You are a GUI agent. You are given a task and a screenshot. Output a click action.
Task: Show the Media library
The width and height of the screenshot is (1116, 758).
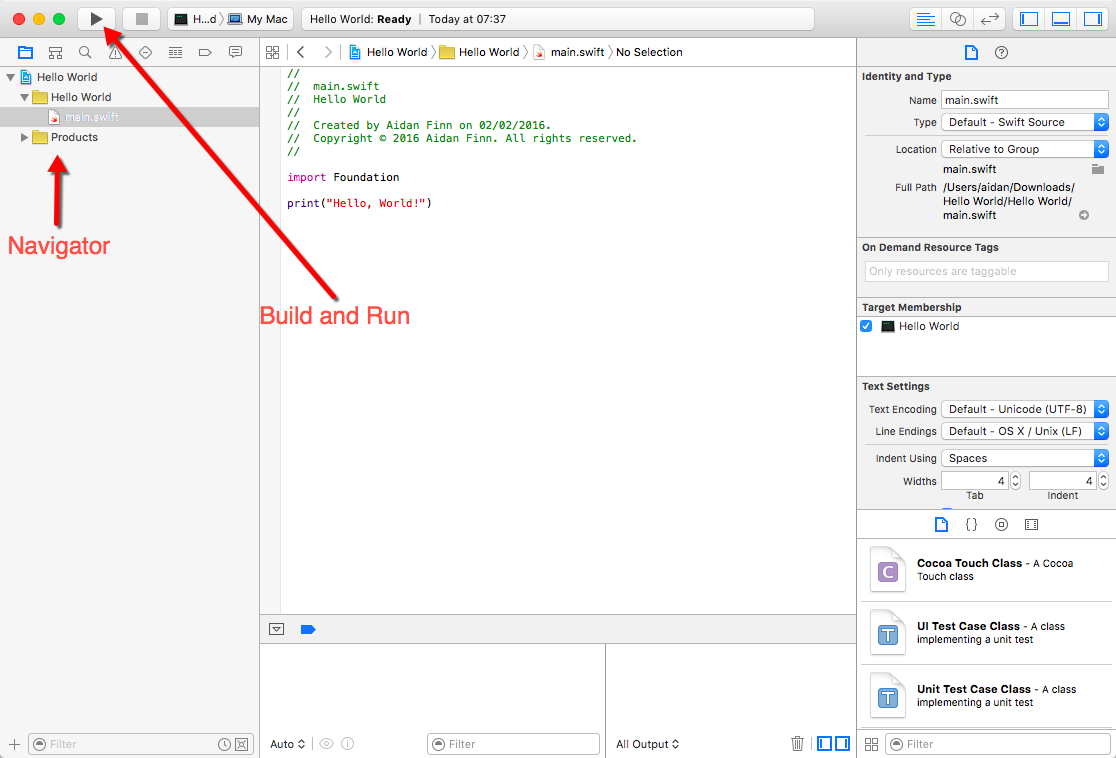click(x=1031, y=525)
